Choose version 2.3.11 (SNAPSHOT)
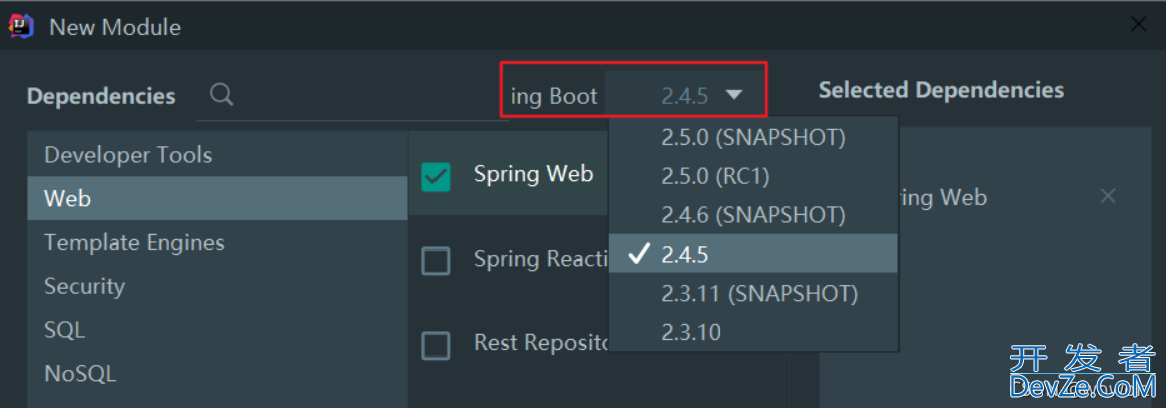Image resolution: width=1166 pixels, height=408 pixels. (x=753, y=293)
